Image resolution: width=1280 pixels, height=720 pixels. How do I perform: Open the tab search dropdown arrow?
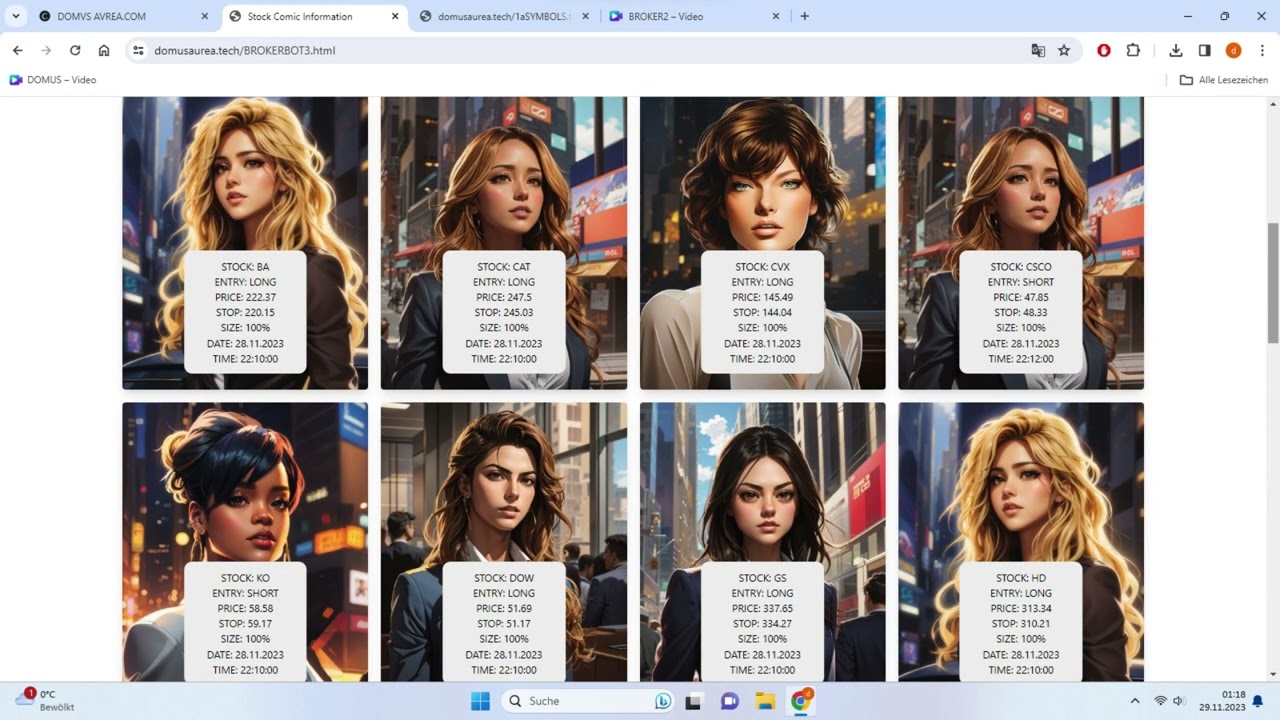[16, 16]
